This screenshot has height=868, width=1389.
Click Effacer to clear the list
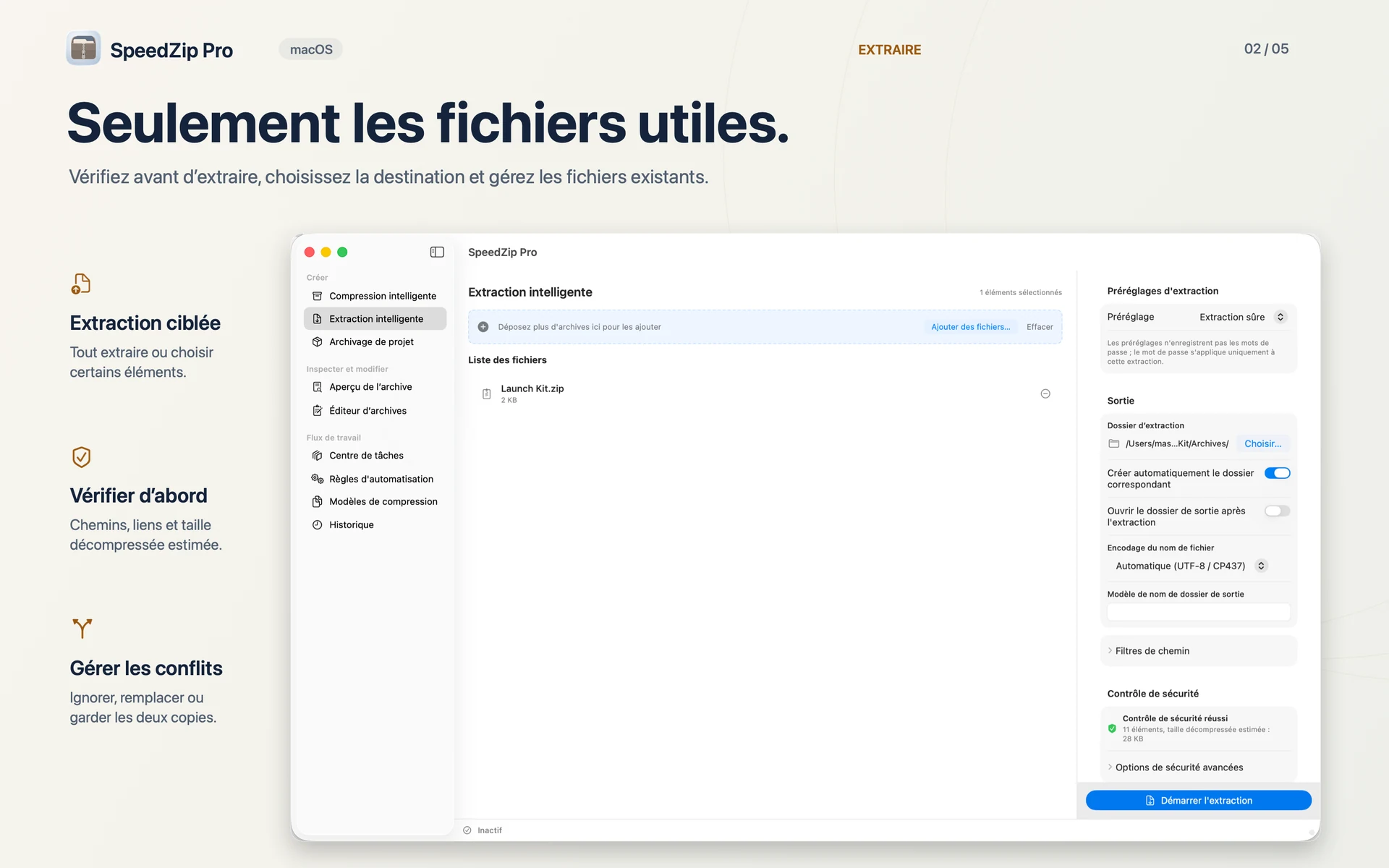[x=1040, y=327]
